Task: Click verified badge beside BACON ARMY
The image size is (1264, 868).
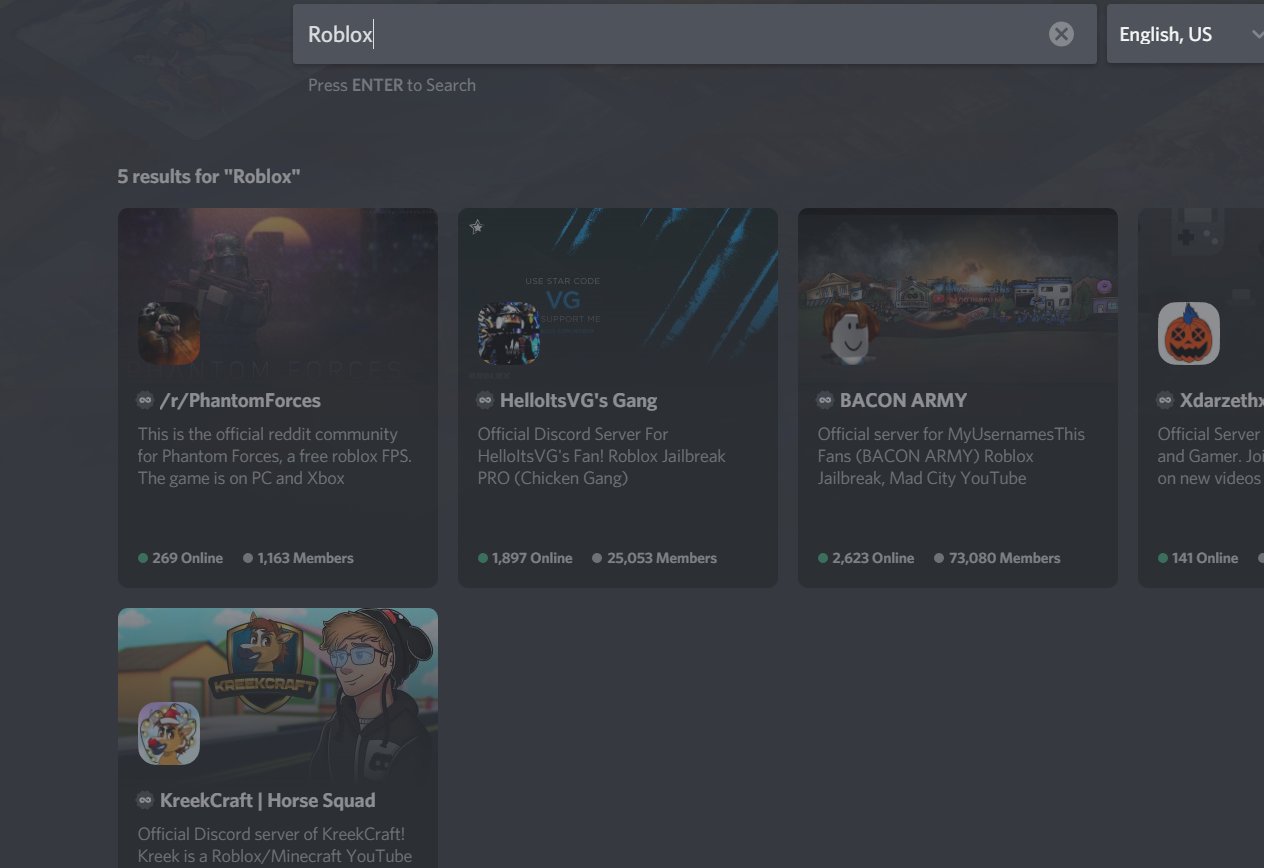Action: point(825,400)
